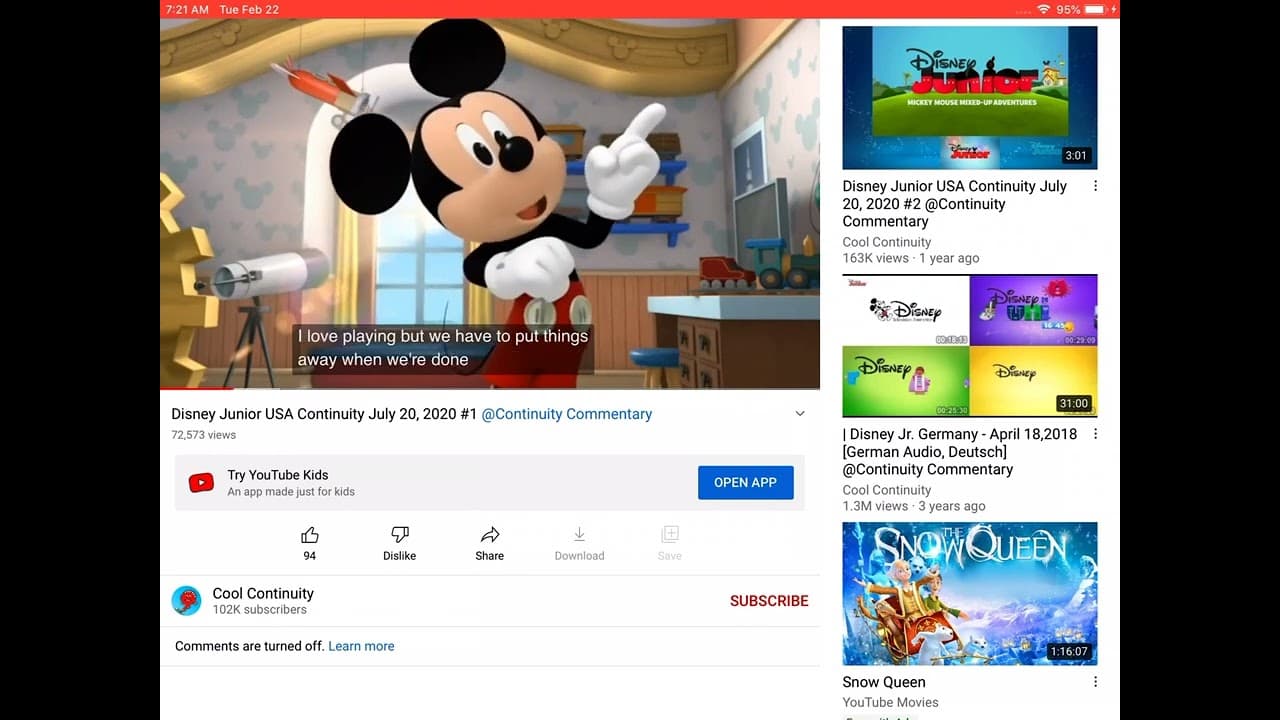Tap the 7:21 AM clock in status bar
This screenshot has width=1280, height=720.
coord(187,9)
